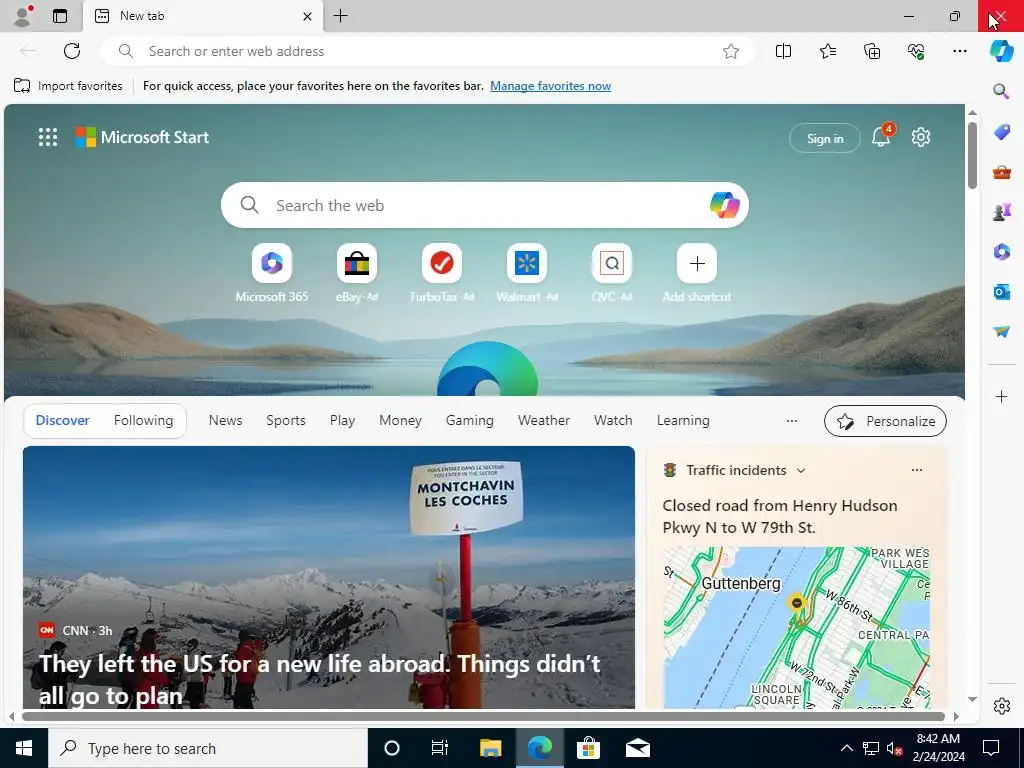Open split screen view
This screenshot has height=768, width=1024.
click(783, 51)
